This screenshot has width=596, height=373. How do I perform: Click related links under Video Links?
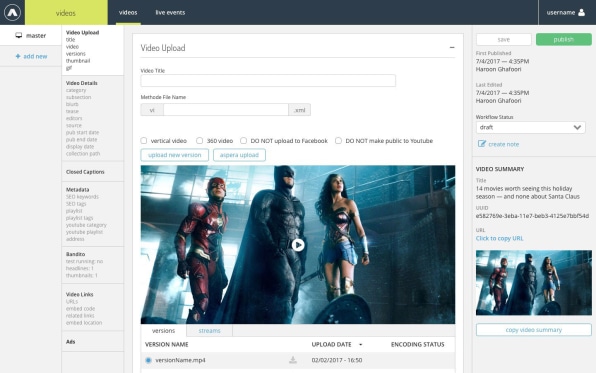[80, 316]
